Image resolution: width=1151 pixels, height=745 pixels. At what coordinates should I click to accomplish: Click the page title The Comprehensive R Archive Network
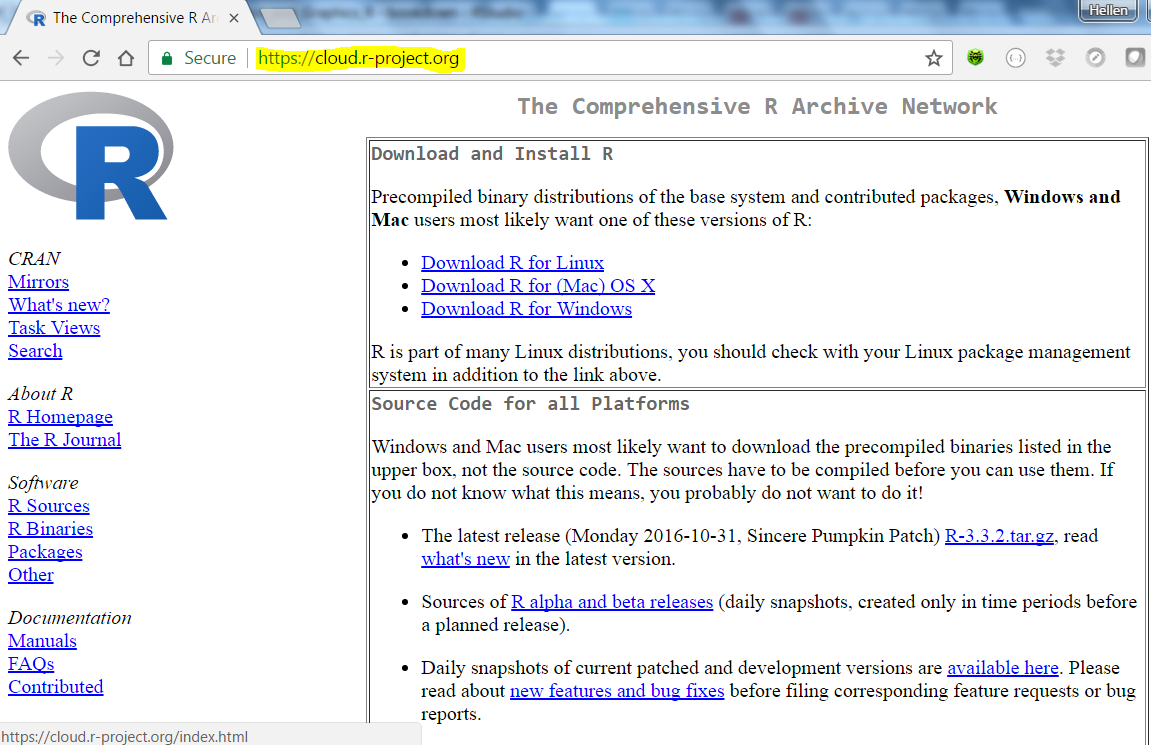(757, 106)
